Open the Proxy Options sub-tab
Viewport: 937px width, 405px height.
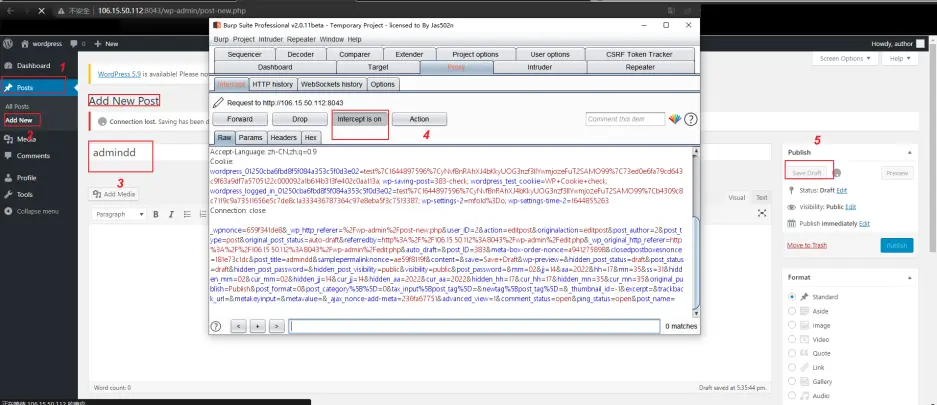pos(382,84)
